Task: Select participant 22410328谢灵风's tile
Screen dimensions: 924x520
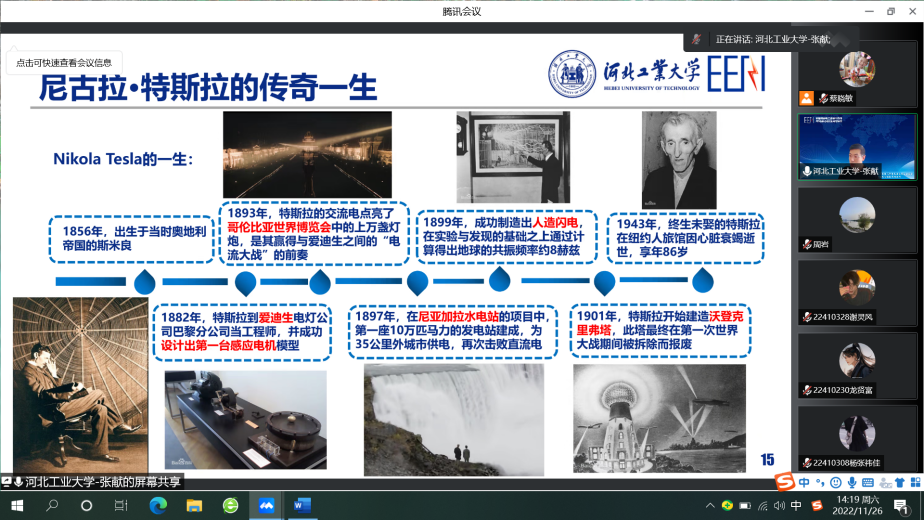Action: [857, 293]
